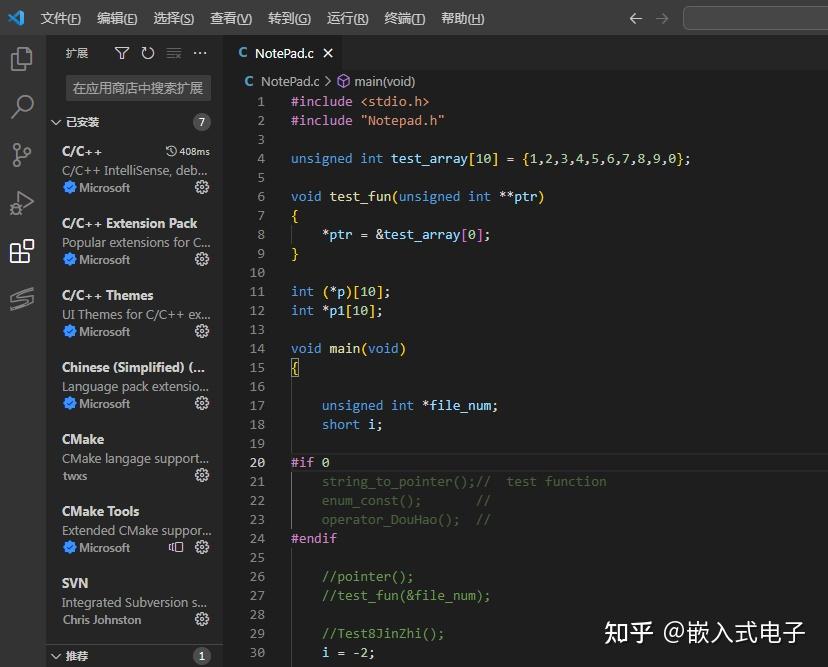Open the Source Control view
This screenshot has height=667, width=828.
pyautogui.click(x=22, y=155)
